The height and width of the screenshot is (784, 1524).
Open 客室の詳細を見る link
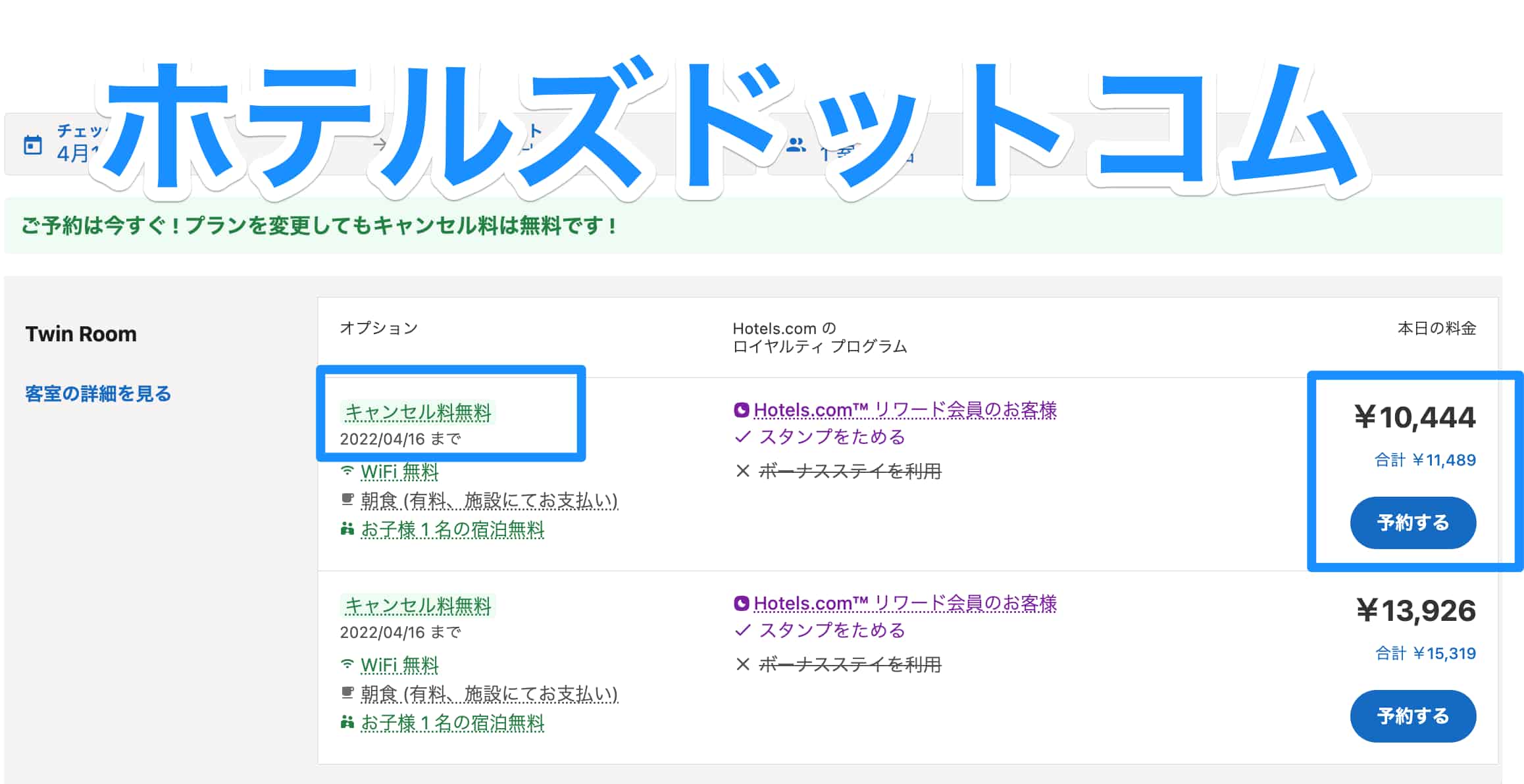click(98, 393)
